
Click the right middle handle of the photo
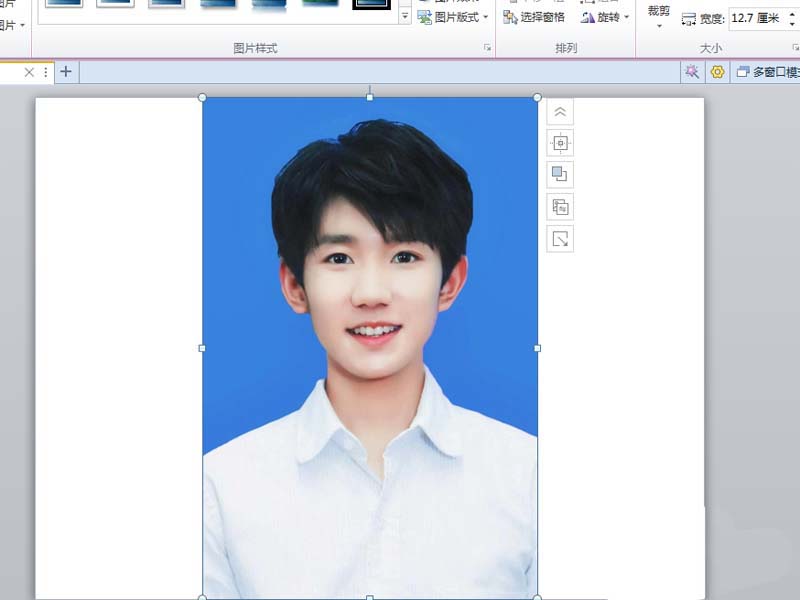[537, 348]
